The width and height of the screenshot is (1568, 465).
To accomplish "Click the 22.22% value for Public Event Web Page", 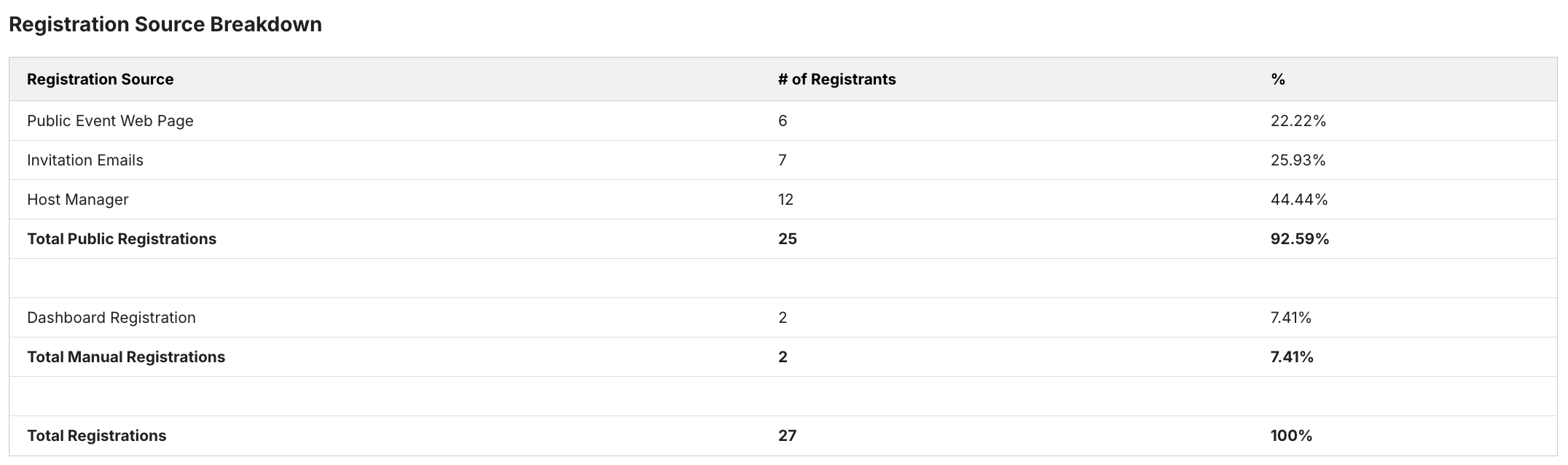I will pos(1298,121).
